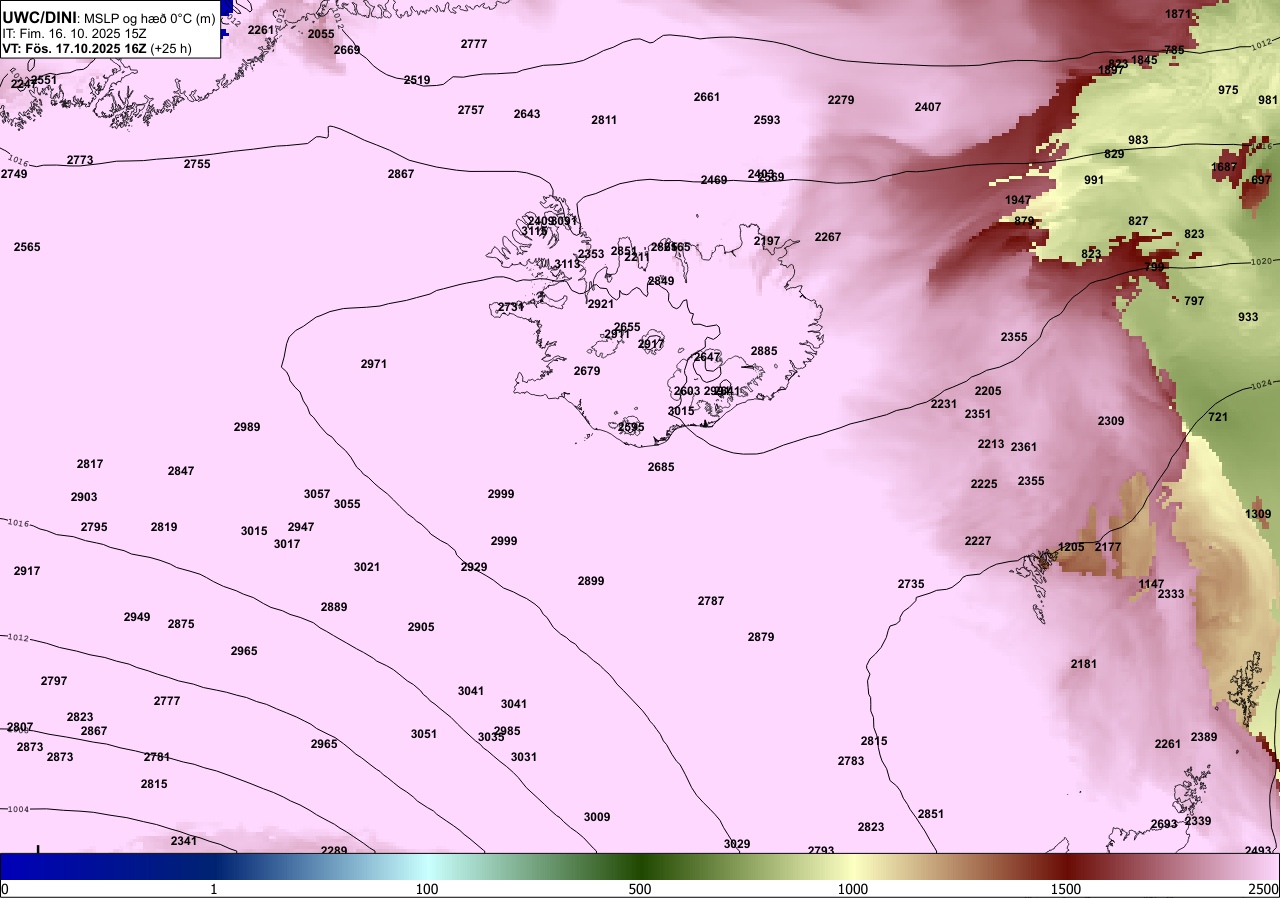Click the value 2905
This screenshot has width=1280, height=898.
[421, 627]
